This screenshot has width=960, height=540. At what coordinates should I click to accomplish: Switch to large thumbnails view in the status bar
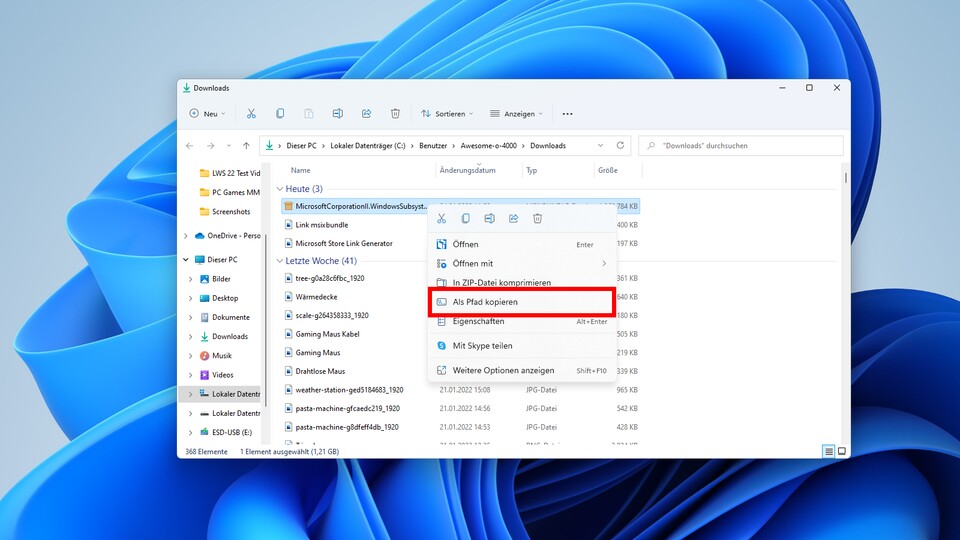[x=842, y=452]
